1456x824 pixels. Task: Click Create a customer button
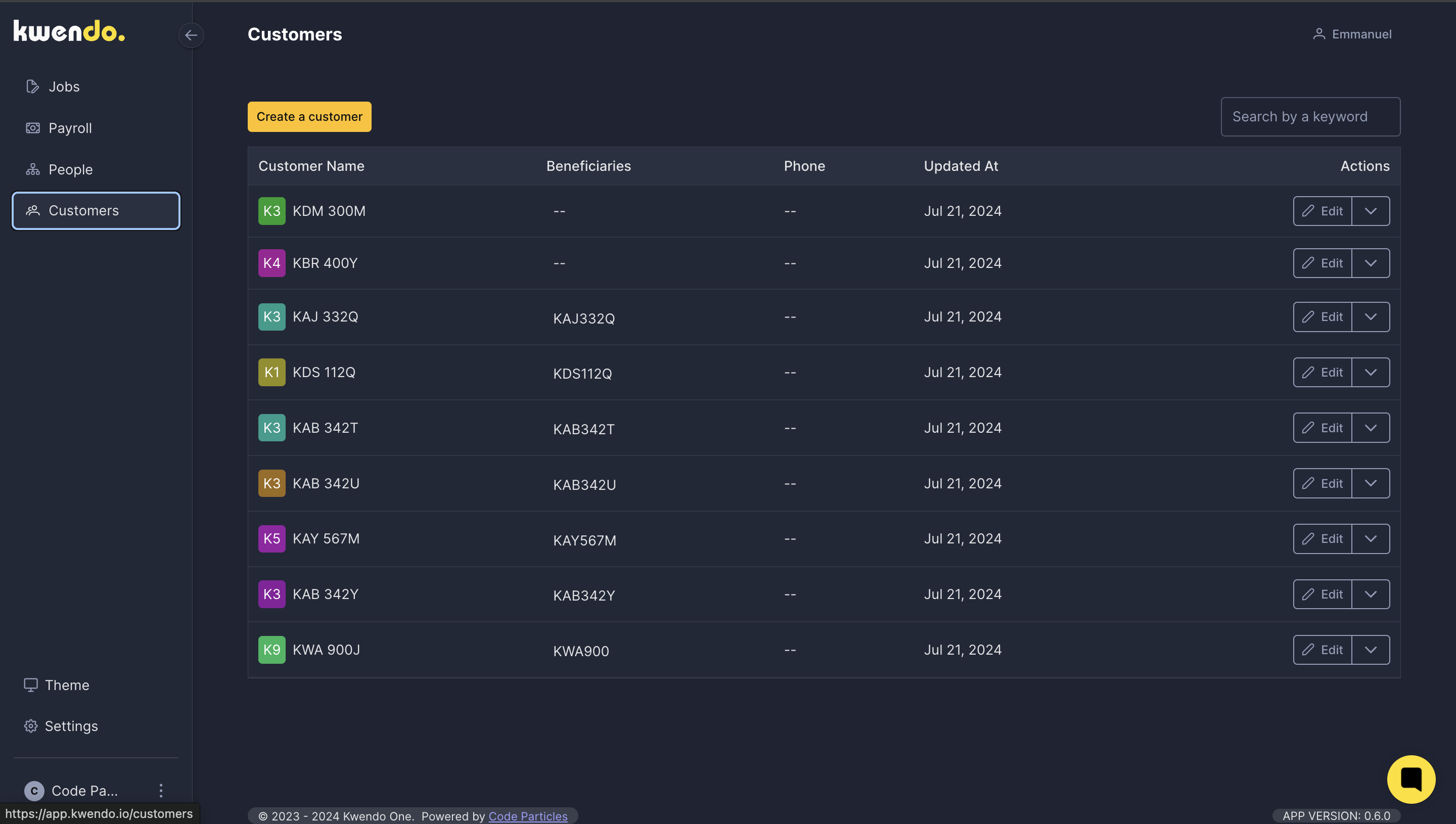coord(309,117)
